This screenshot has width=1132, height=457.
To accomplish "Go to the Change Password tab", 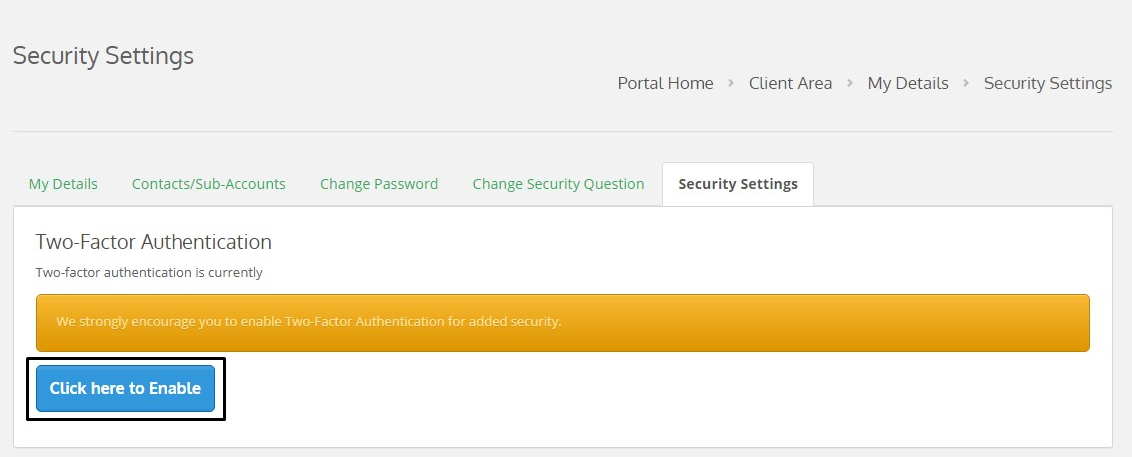I will point(379,184).
